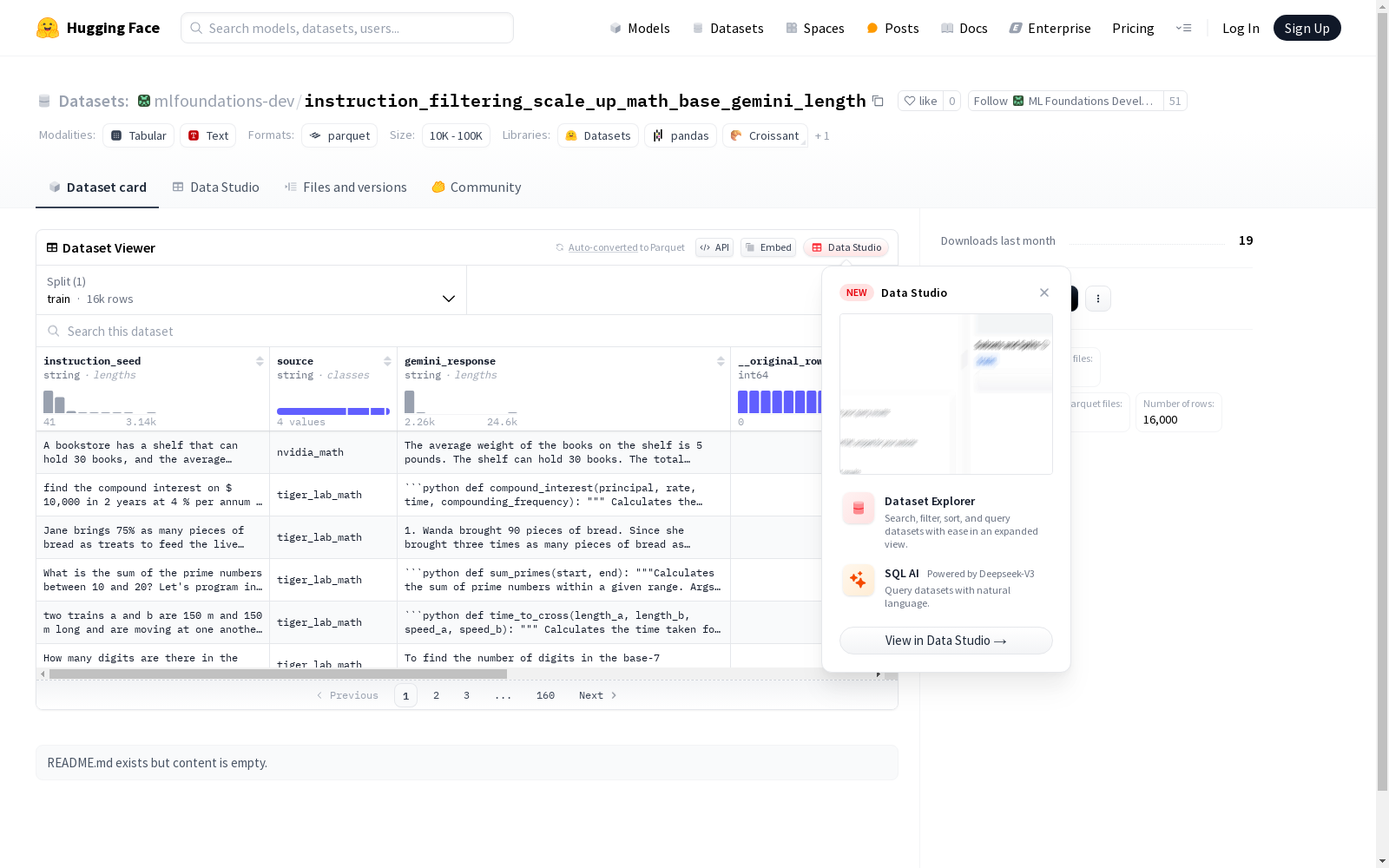Select the parquet format tag
This screenshot has width=1389, height=868.
point(339,135)
